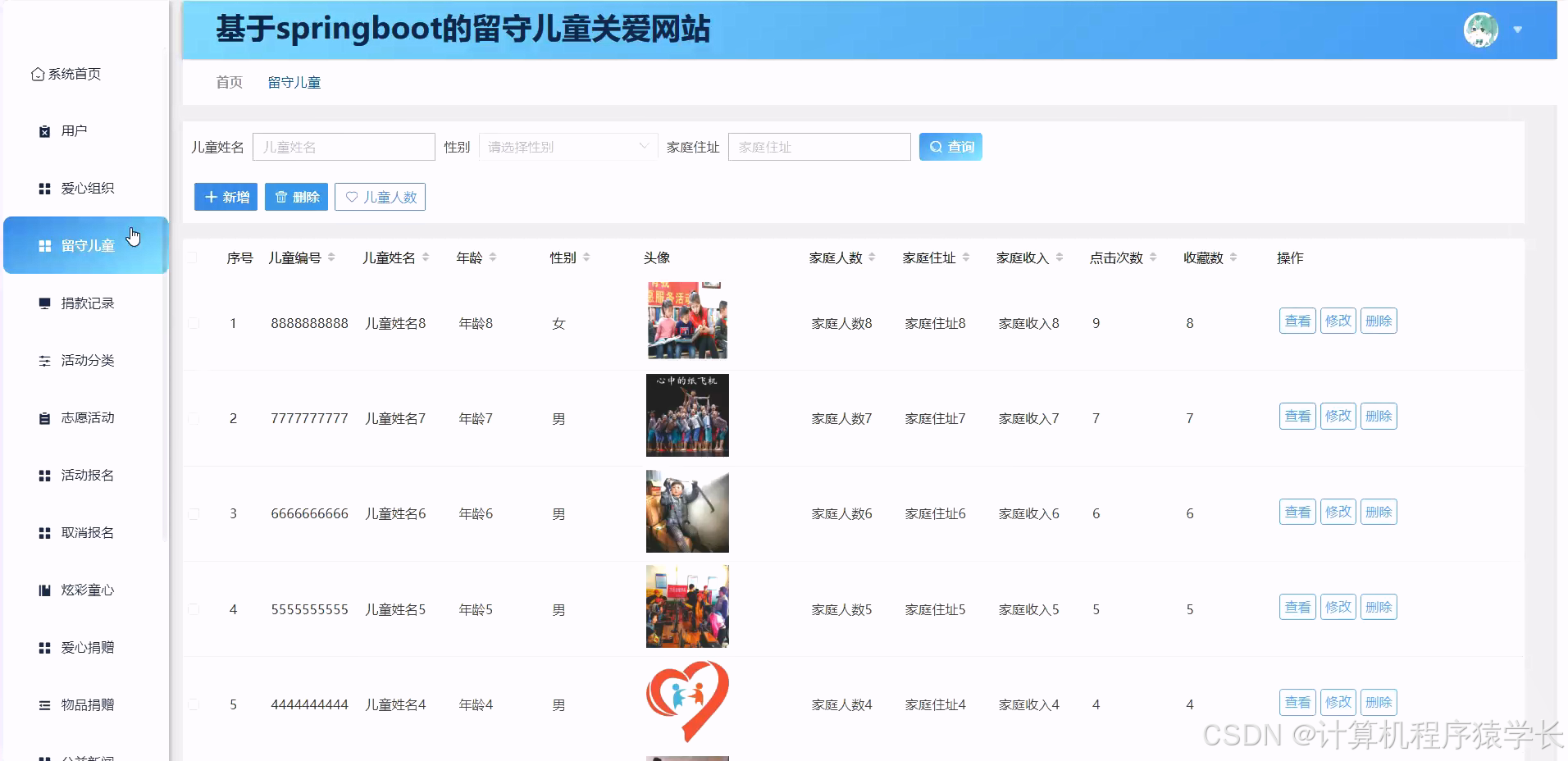Open the user avatar dropdown menu

[x=1518, y=29]
